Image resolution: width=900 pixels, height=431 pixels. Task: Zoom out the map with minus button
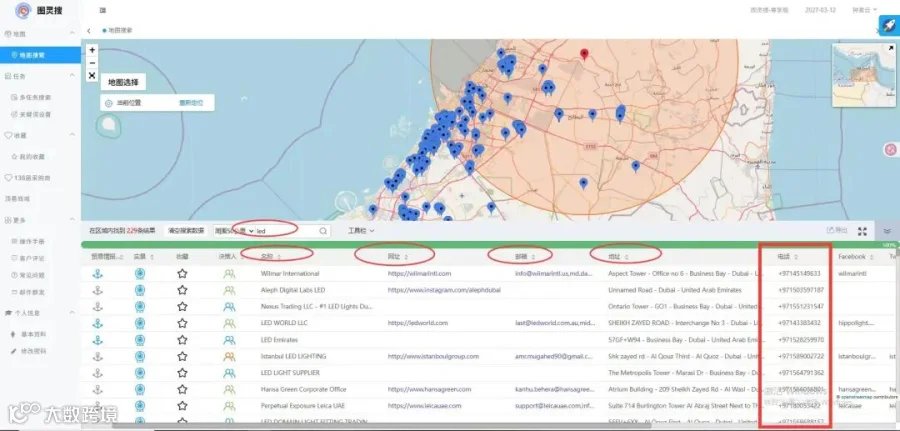[92, 63]
